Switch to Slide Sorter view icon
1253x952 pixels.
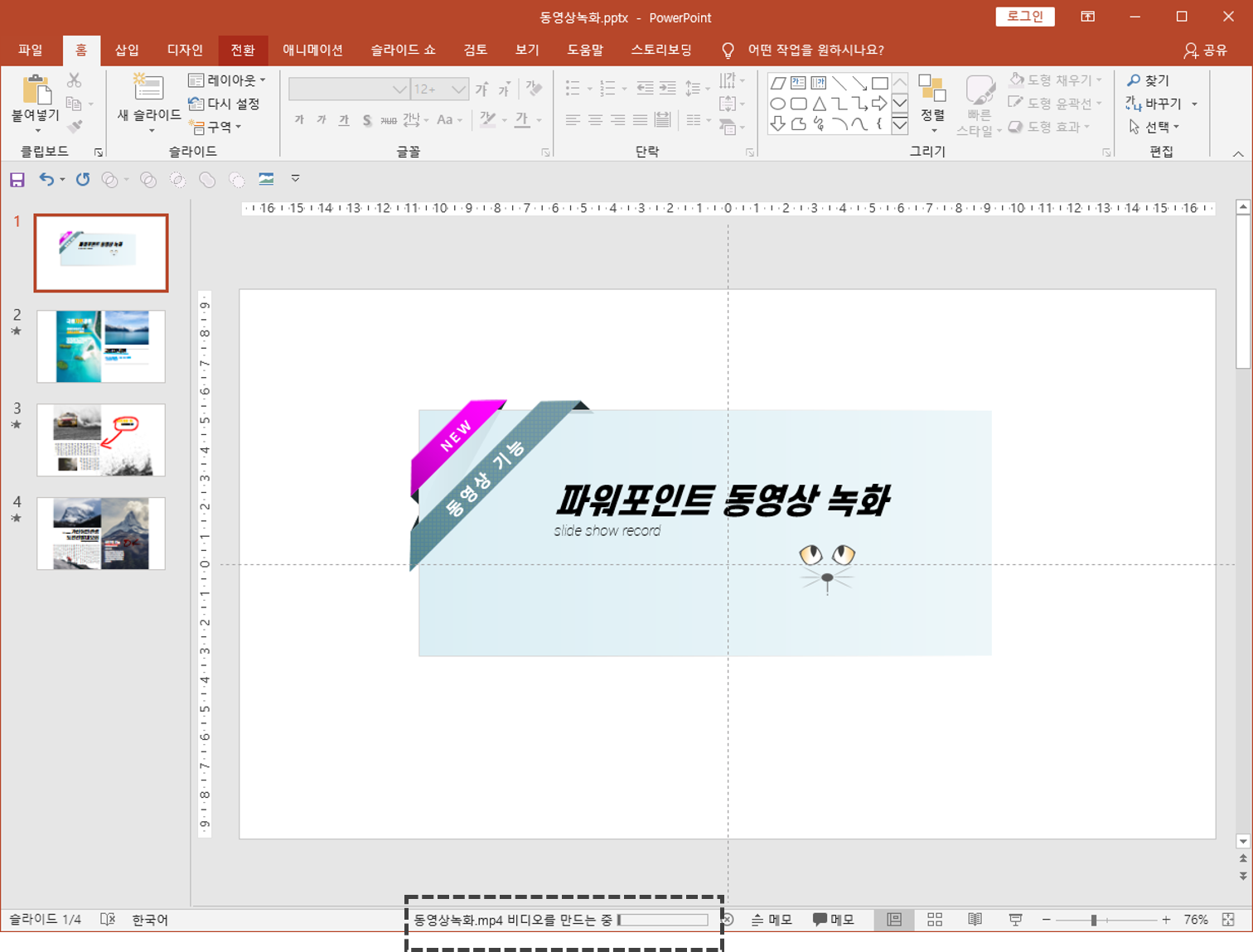pyautogui.click(x=935, y=920)
